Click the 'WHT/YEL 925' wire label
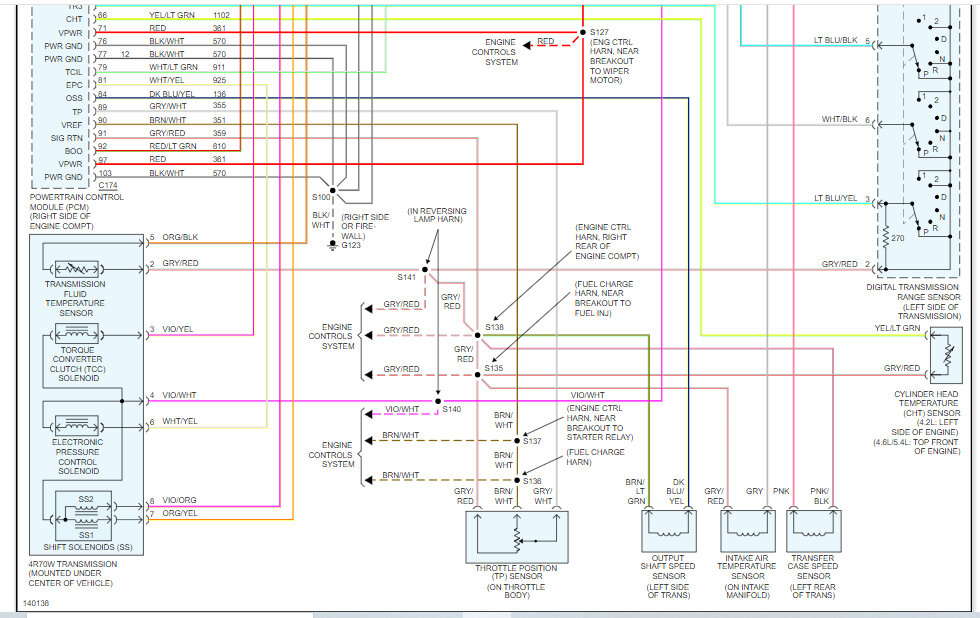 188,80
